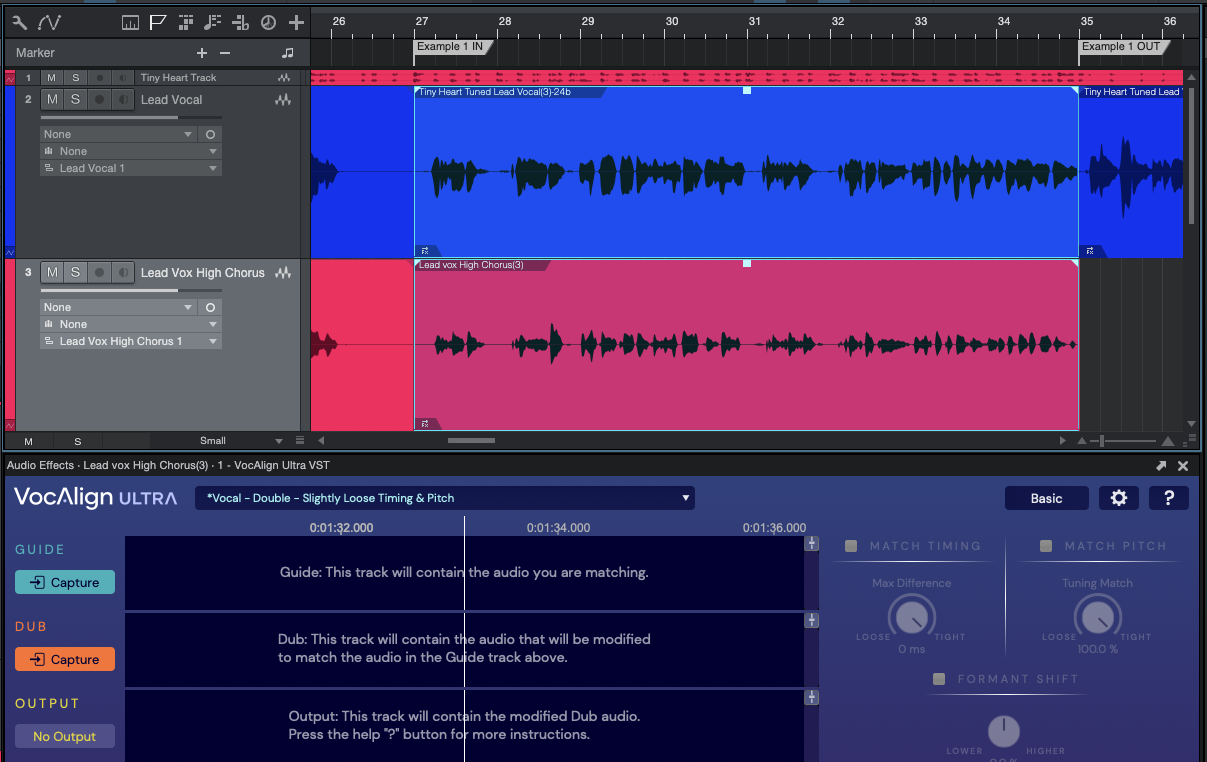Switch to Basic view in VocAlign
This screenshot has width=1207, height=762.
[x=1046, y=497]
